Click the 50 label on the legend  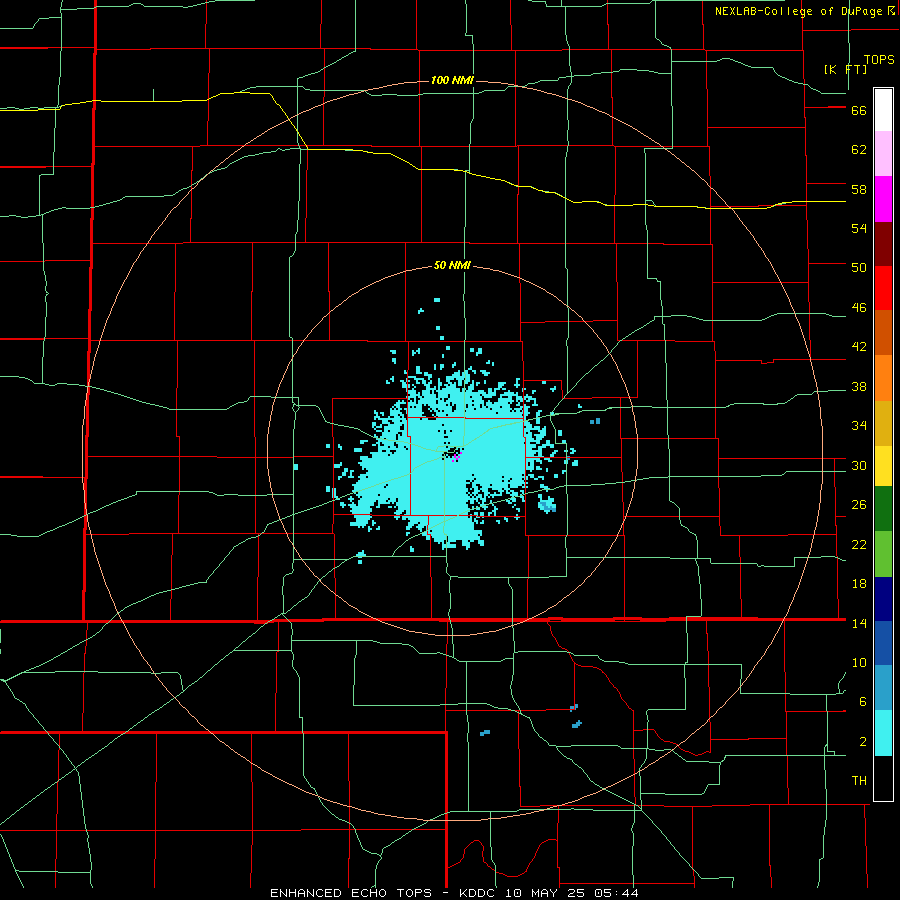pos(859,268)
